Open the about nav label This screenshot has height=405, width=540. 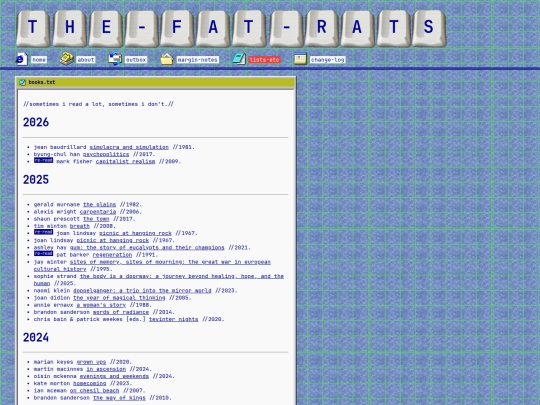[x=86, y=60]
